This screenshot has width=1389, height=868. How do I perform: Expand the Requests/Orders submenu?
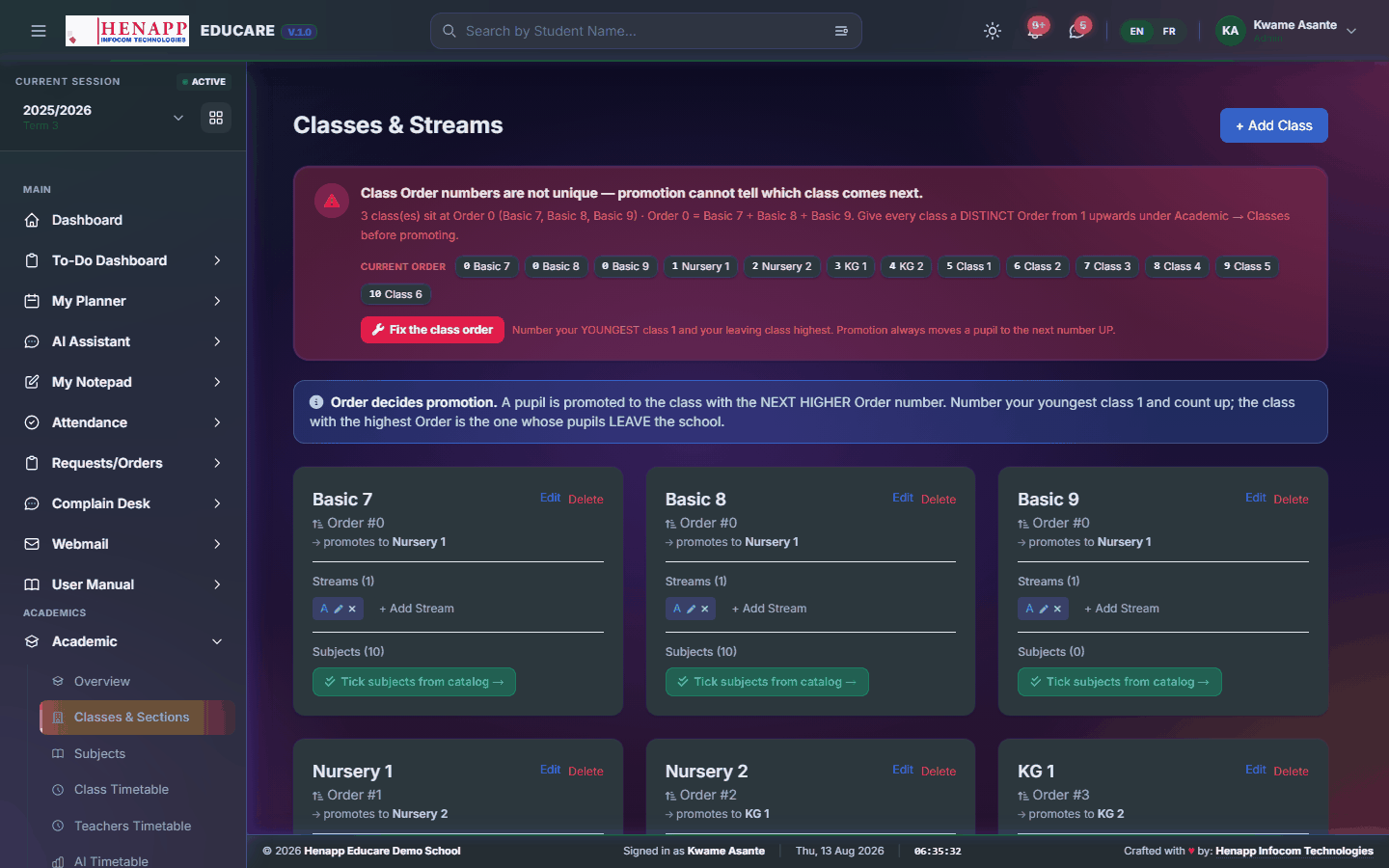click(217, 463)
